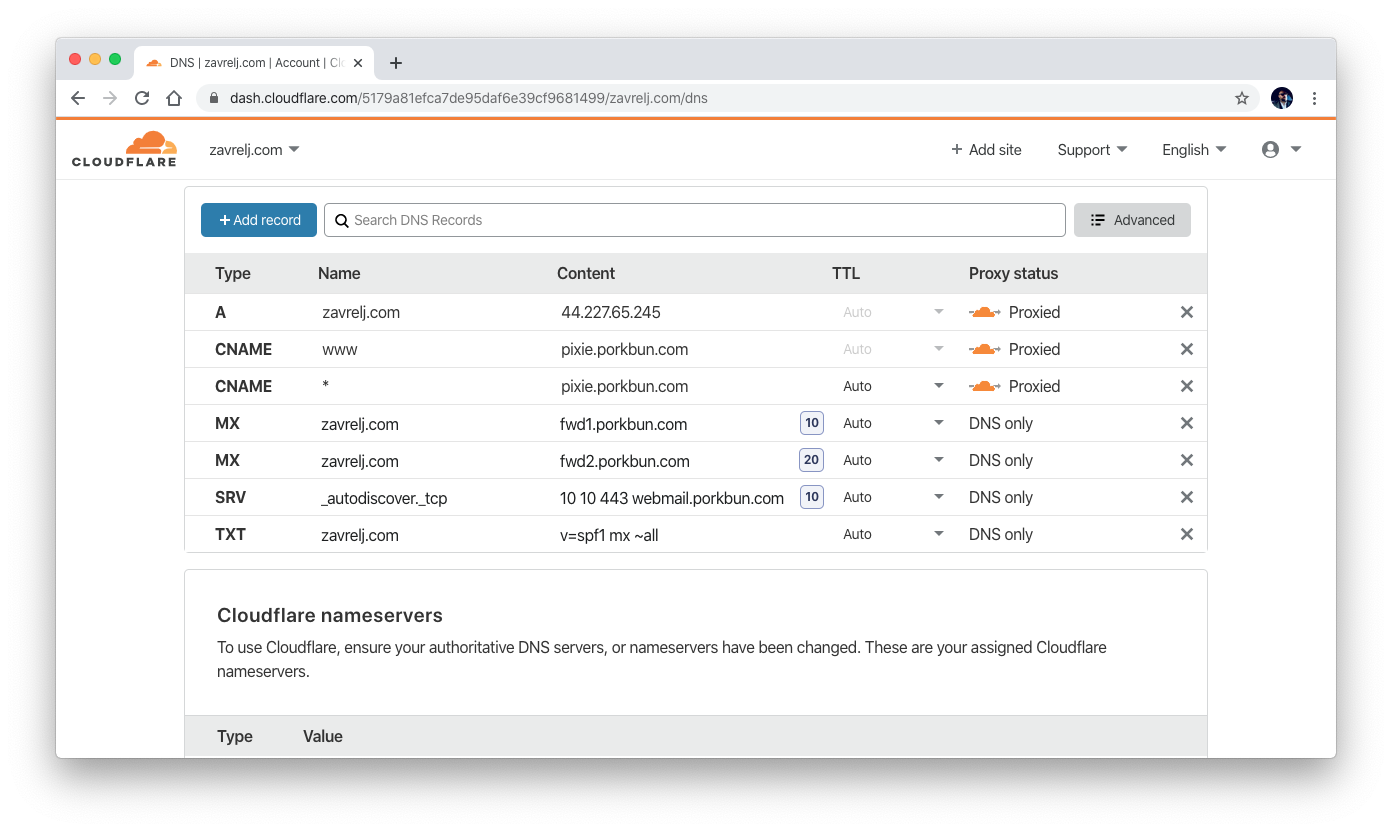Toggle proxy cloud on the www record
The image size is (1392, 832).
click(985, 349)
